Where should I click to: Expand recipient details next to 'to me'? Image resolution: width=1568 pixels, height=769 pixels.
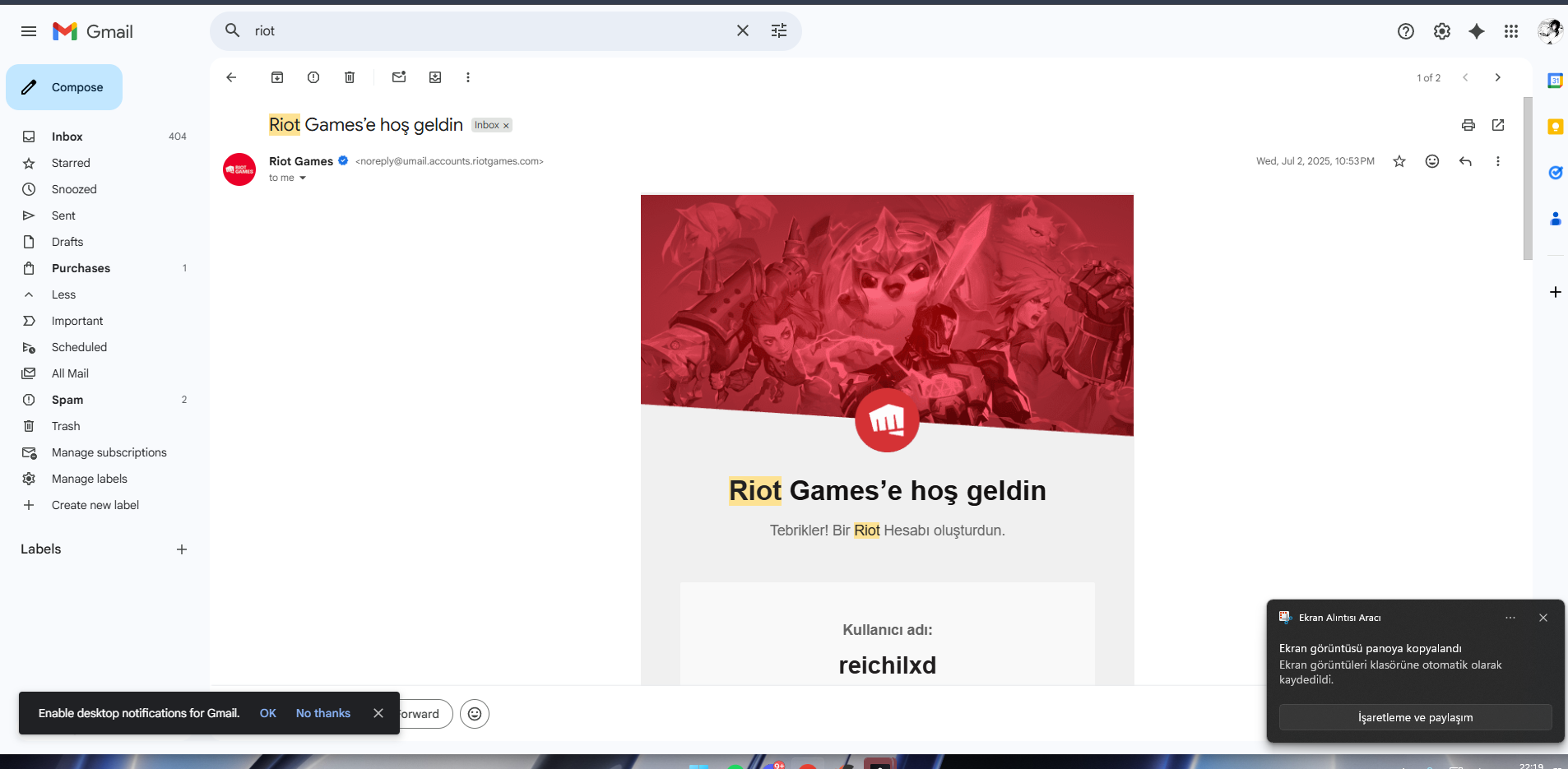pyautogui.click(x=303, y=178)
